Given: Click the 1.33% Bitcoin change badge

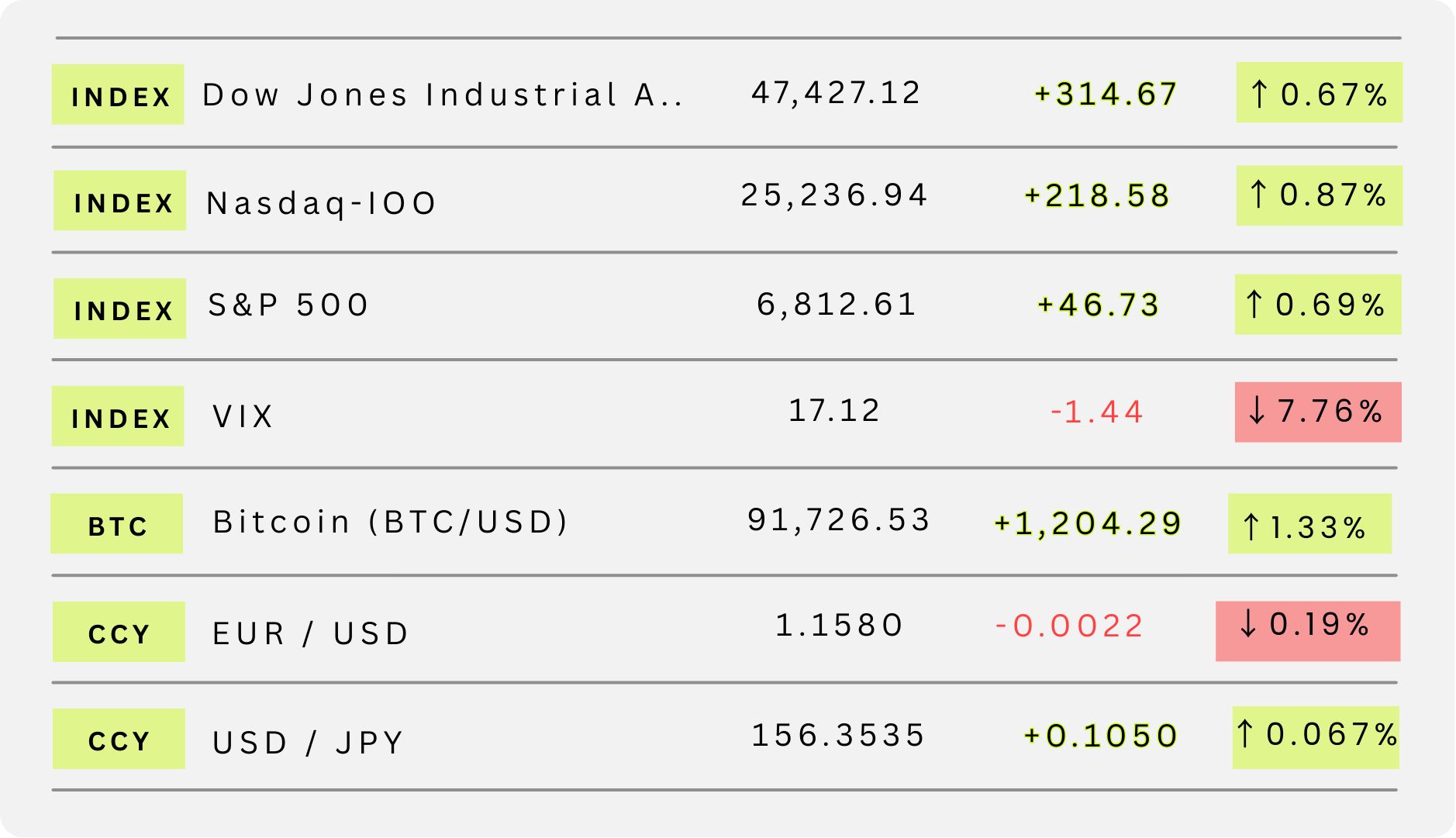Looking at the screenshot, I should pyautogui.click(x=1309, y=525).
